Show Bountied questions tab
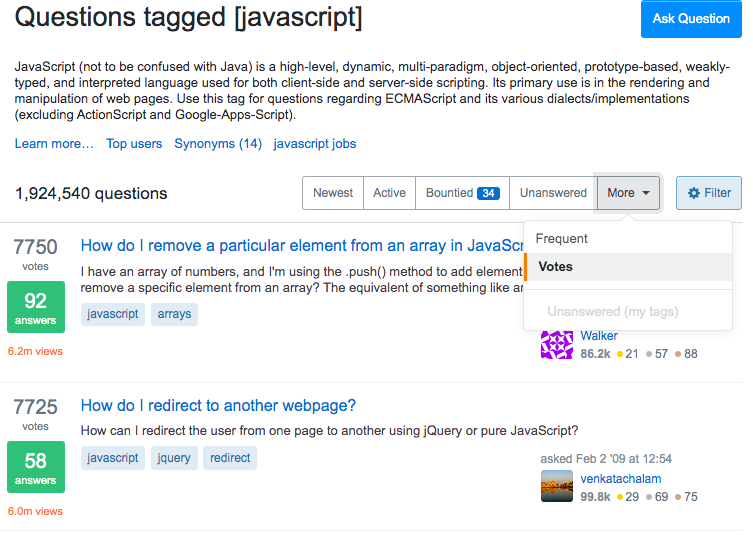The height and width of the screenshot is (544, 753). point(462,193)
